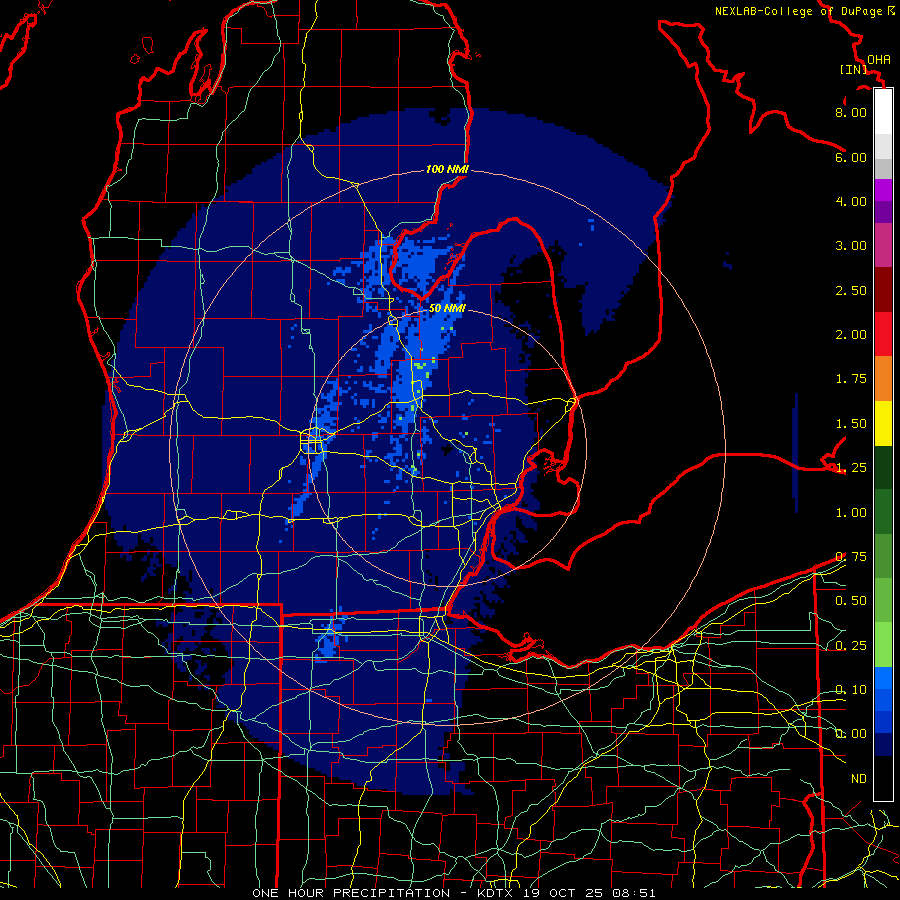Click the pink swatch beside 3.00
900x900 pixels.
883,245
